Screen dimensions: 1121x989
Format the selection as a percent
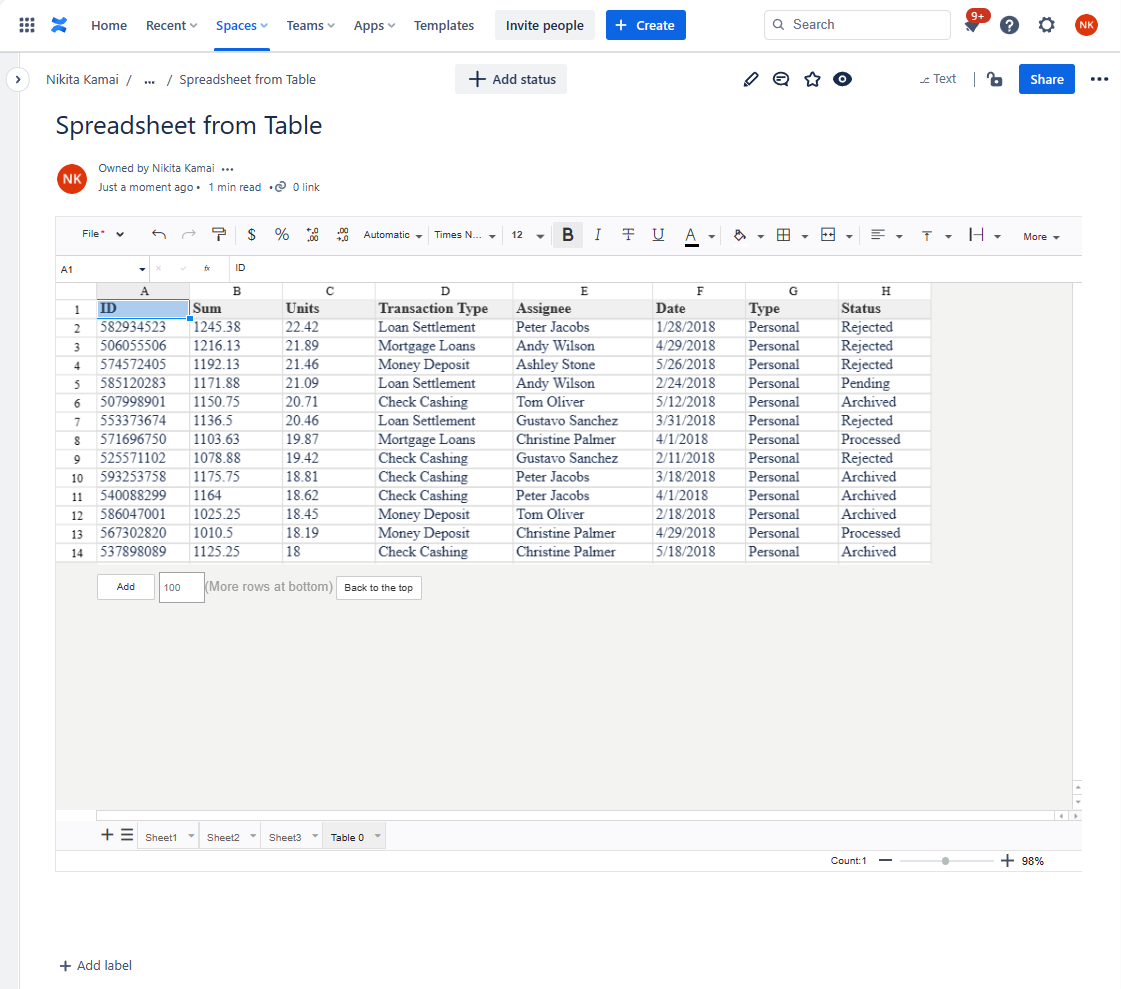(x=281, y=234)
